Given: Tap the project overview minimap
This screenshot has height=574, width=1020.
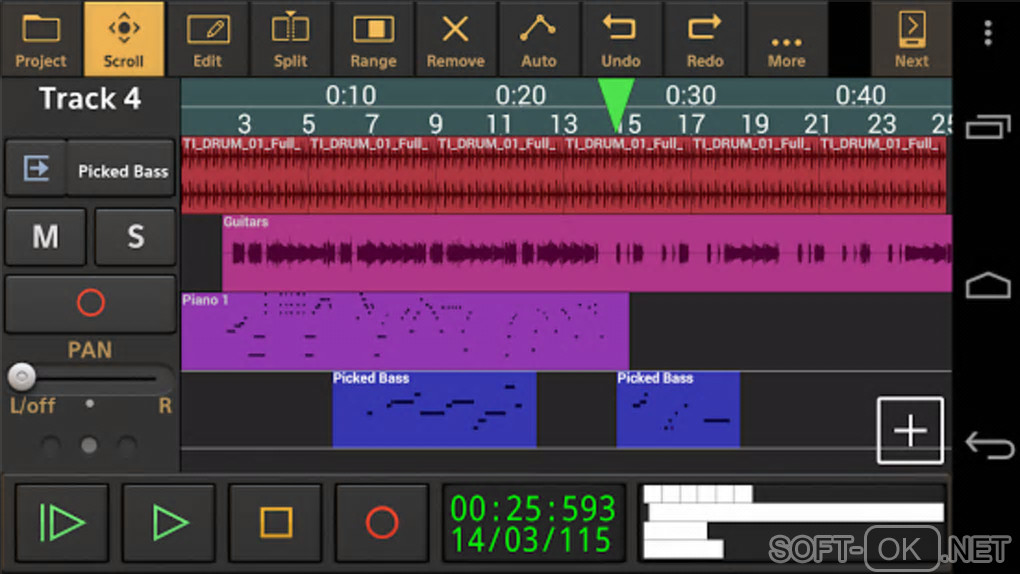Looking at the screenshot, I should (793, 523).
